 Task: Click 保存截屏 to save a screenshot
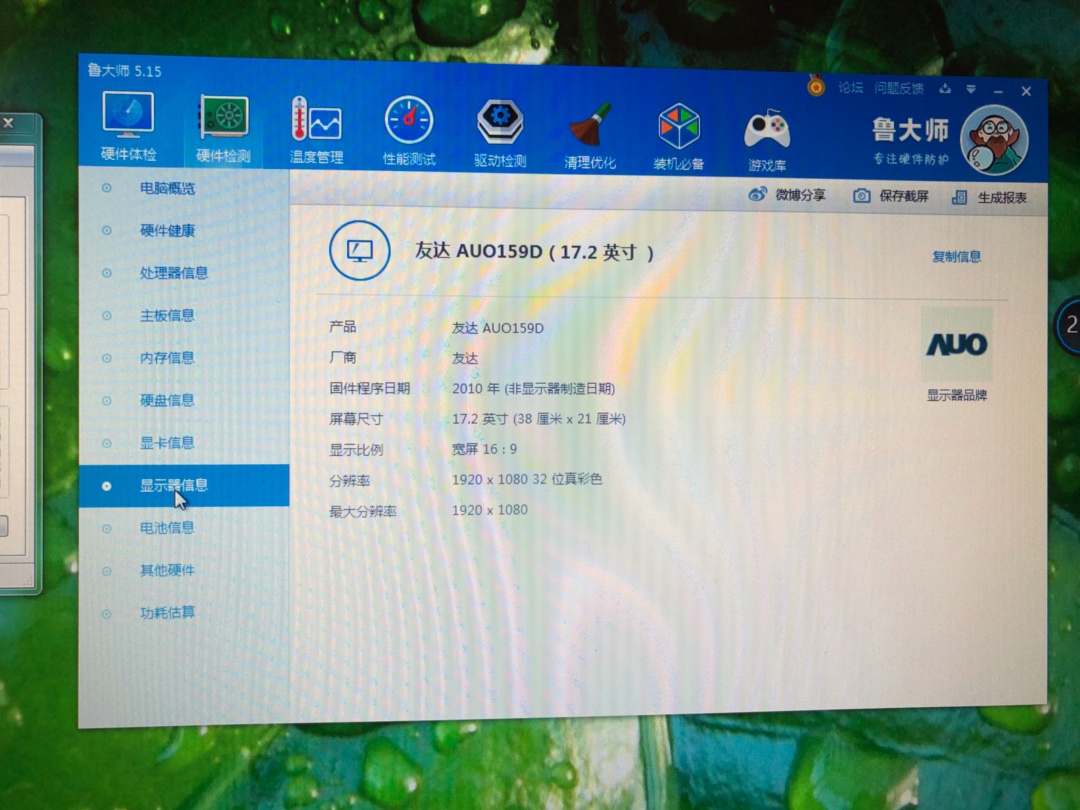point(891,196)
